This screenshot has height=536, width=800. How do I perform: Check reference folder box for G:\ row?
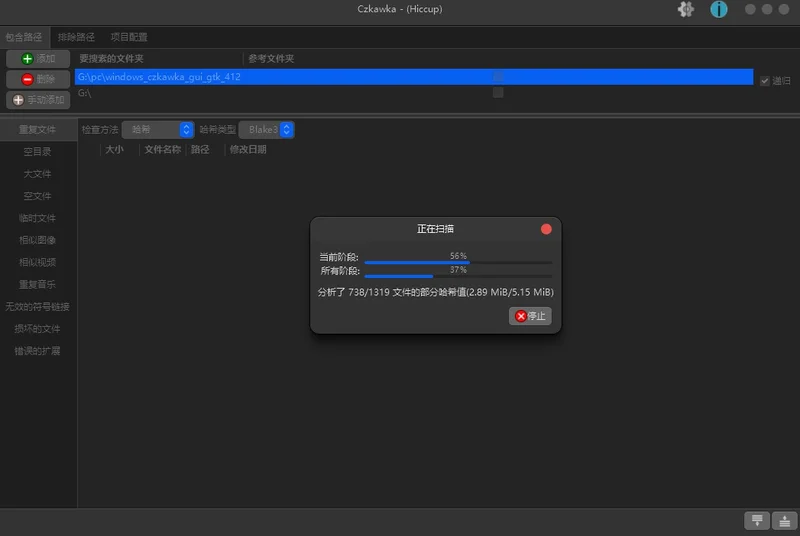[498, 92]
